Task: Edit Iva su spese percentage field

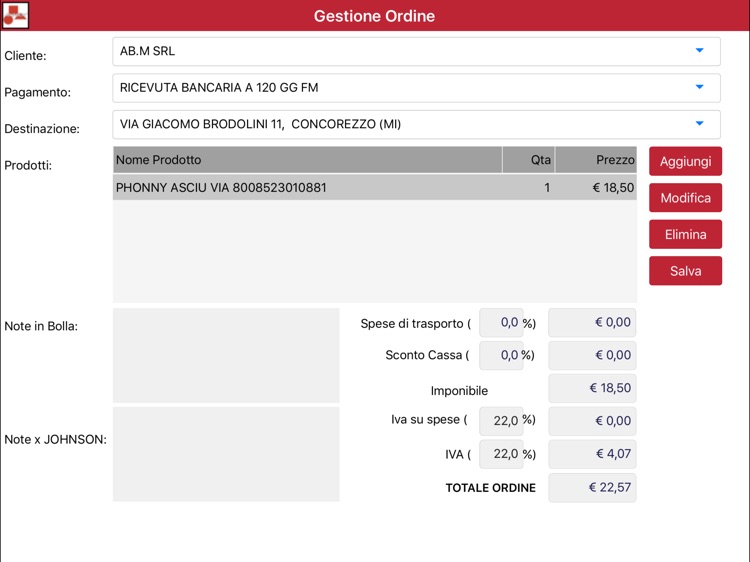Action: (x=501, y=420)
